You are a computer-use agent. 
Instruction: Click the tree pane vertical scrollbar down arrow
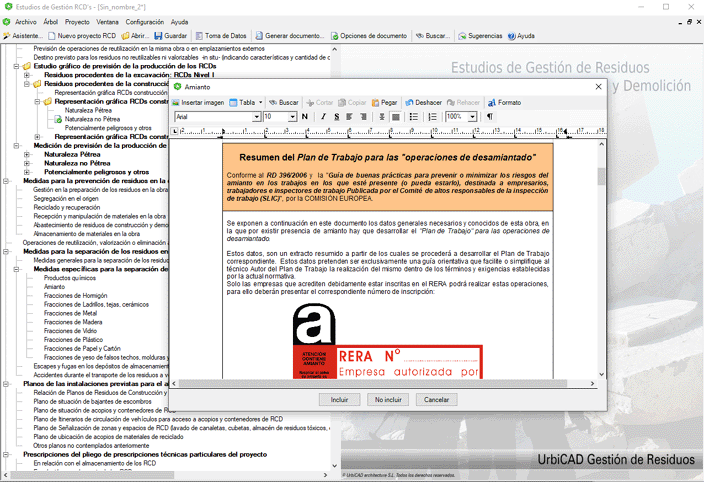tap(334, 466)
